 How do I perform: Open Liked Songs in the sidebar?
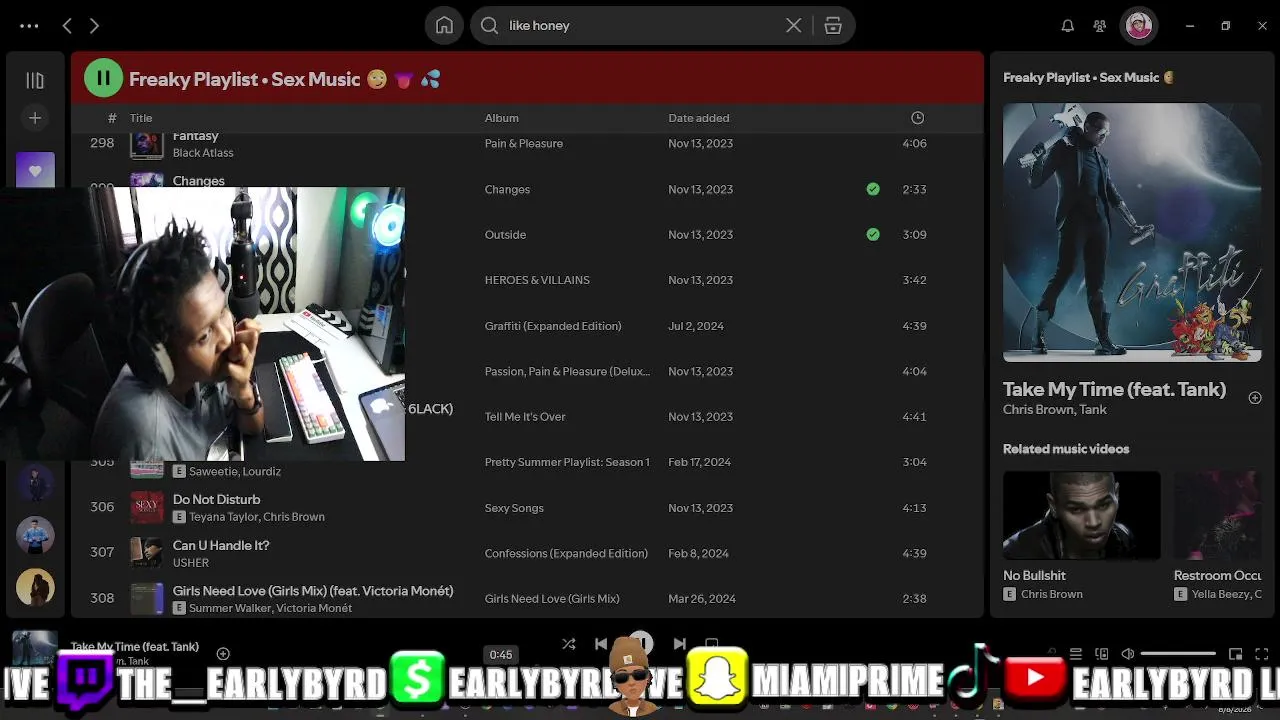35,170
